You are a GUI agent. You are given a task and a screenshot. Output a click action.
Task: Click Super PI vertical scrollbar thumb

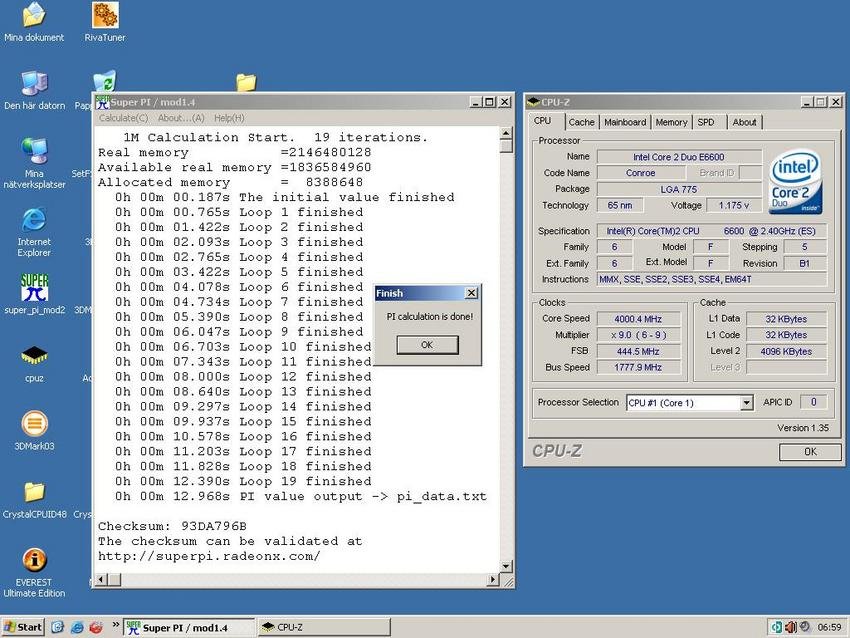coord(506,146)
